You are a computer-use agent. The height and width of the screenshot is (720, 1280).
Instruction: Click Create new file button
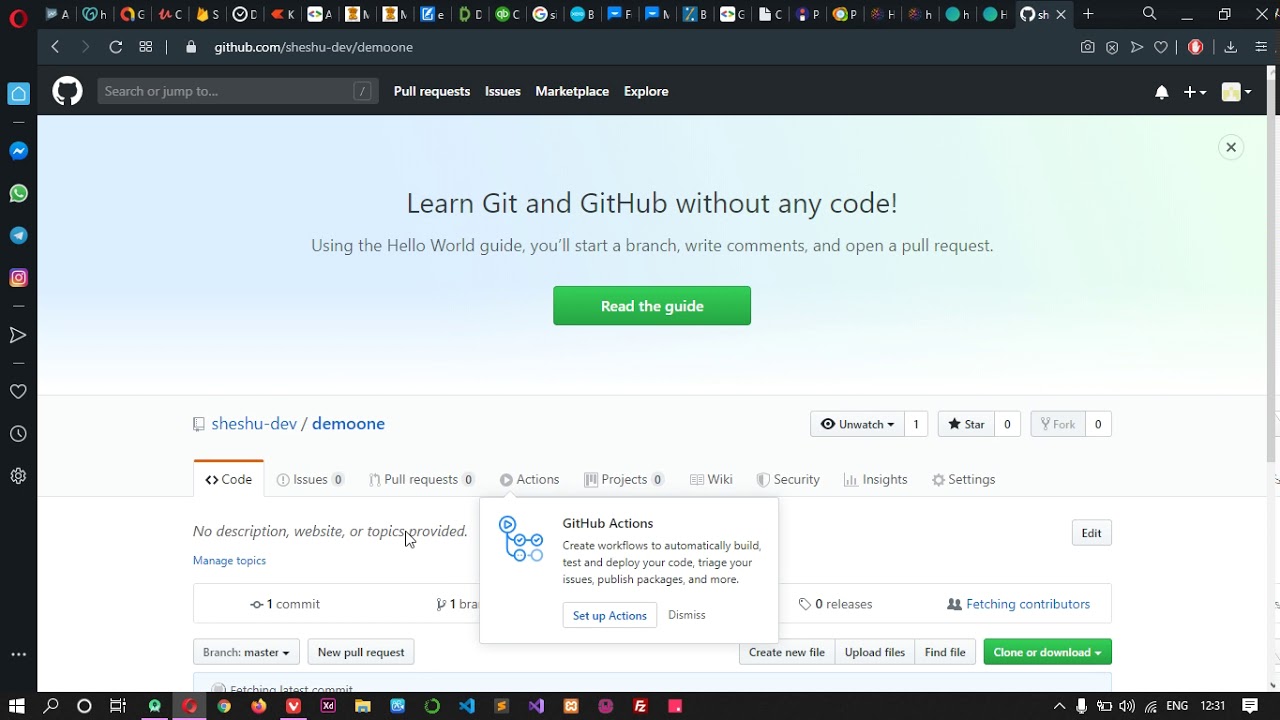787,652
